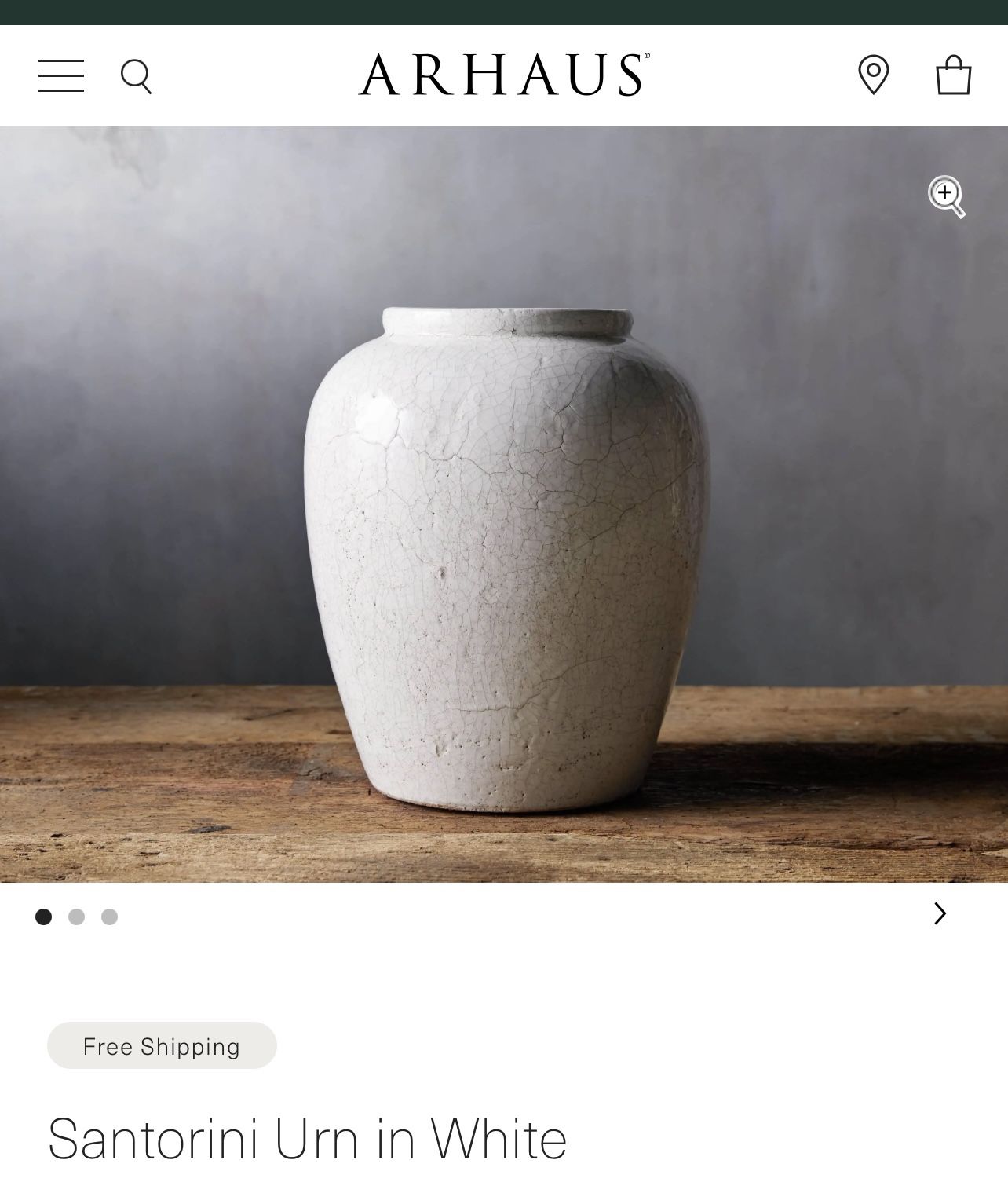Advance to the next product image arrow

(940, 913)
